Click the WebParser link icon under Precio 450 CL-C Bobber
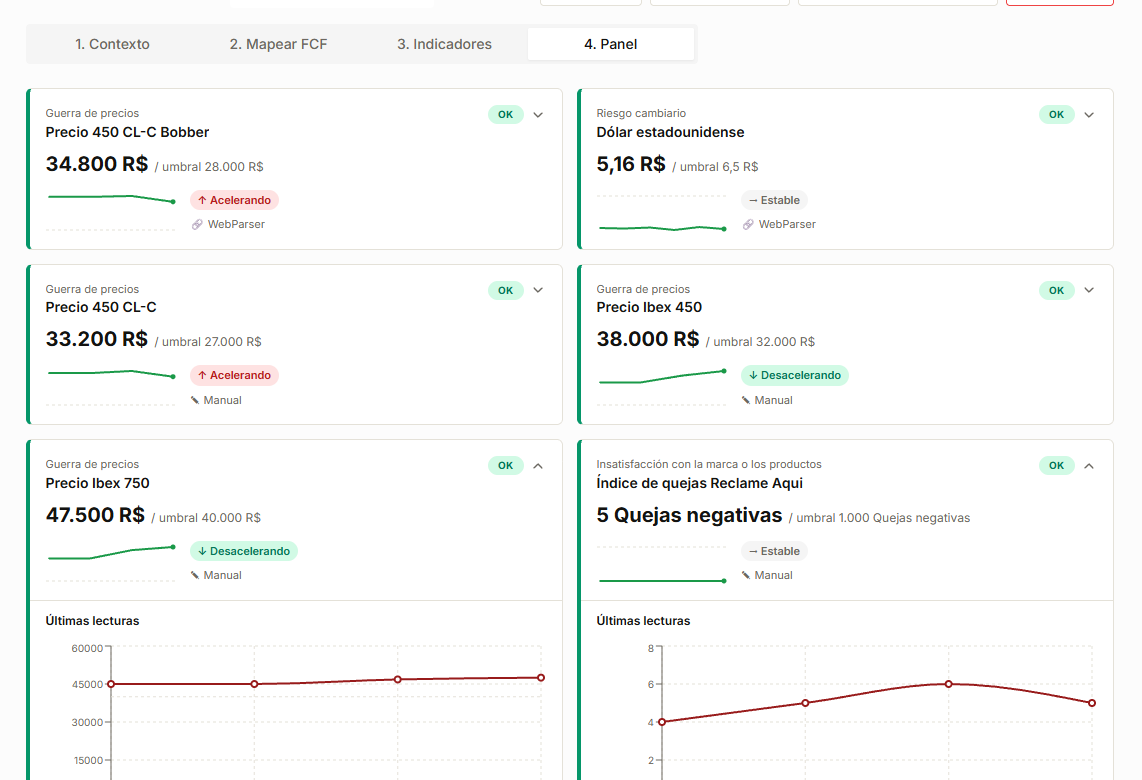The width and height of the screenshot is (1142, 780). [197, 224]
